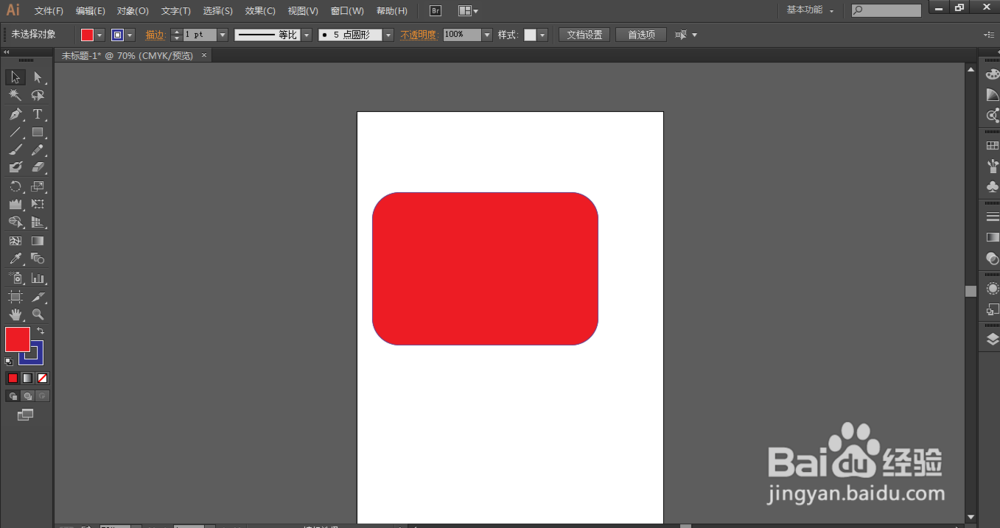Select the Mesh tool

point(15,241)
